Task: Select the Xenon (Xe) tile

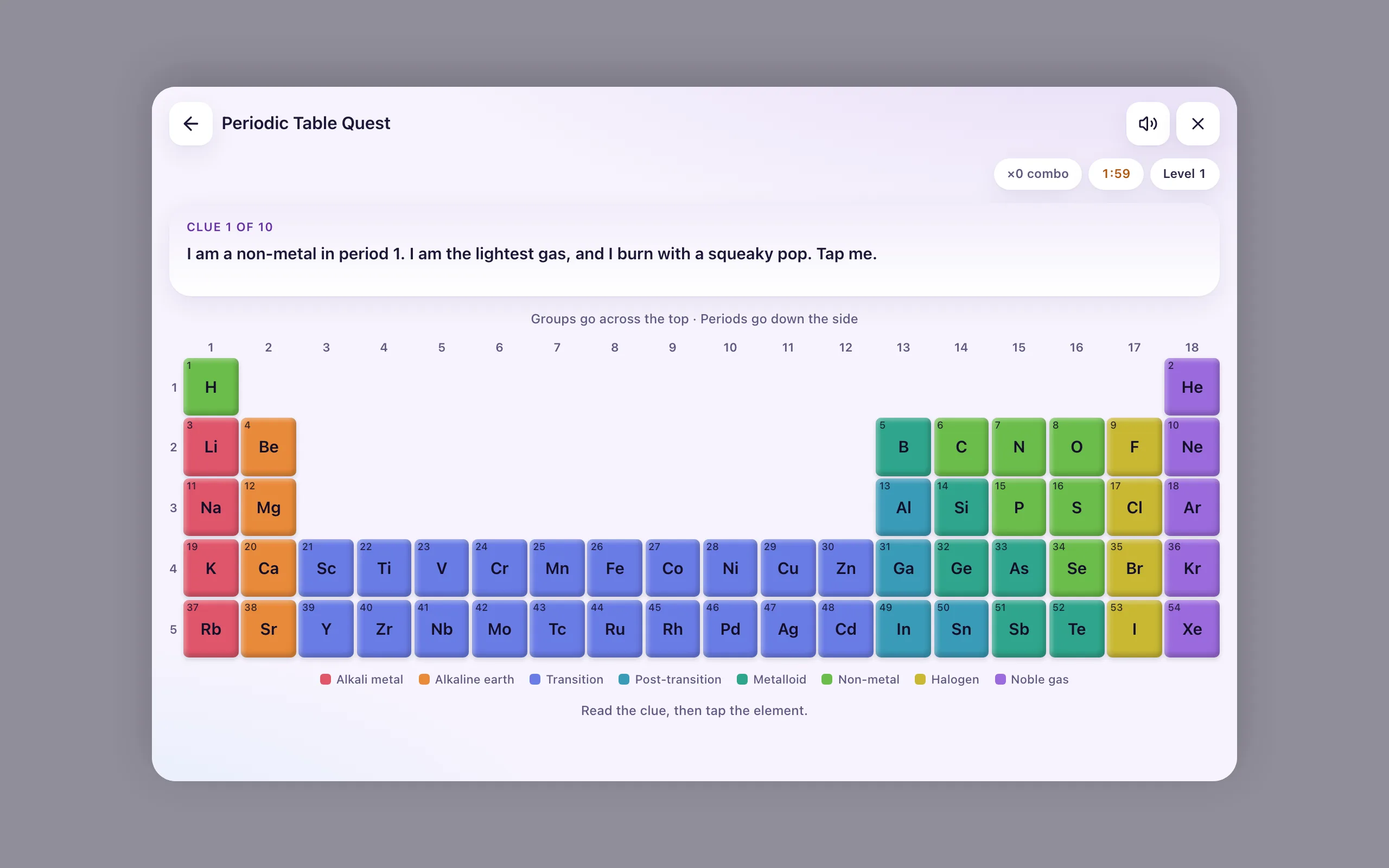Action: click(x=1192, y=629)
